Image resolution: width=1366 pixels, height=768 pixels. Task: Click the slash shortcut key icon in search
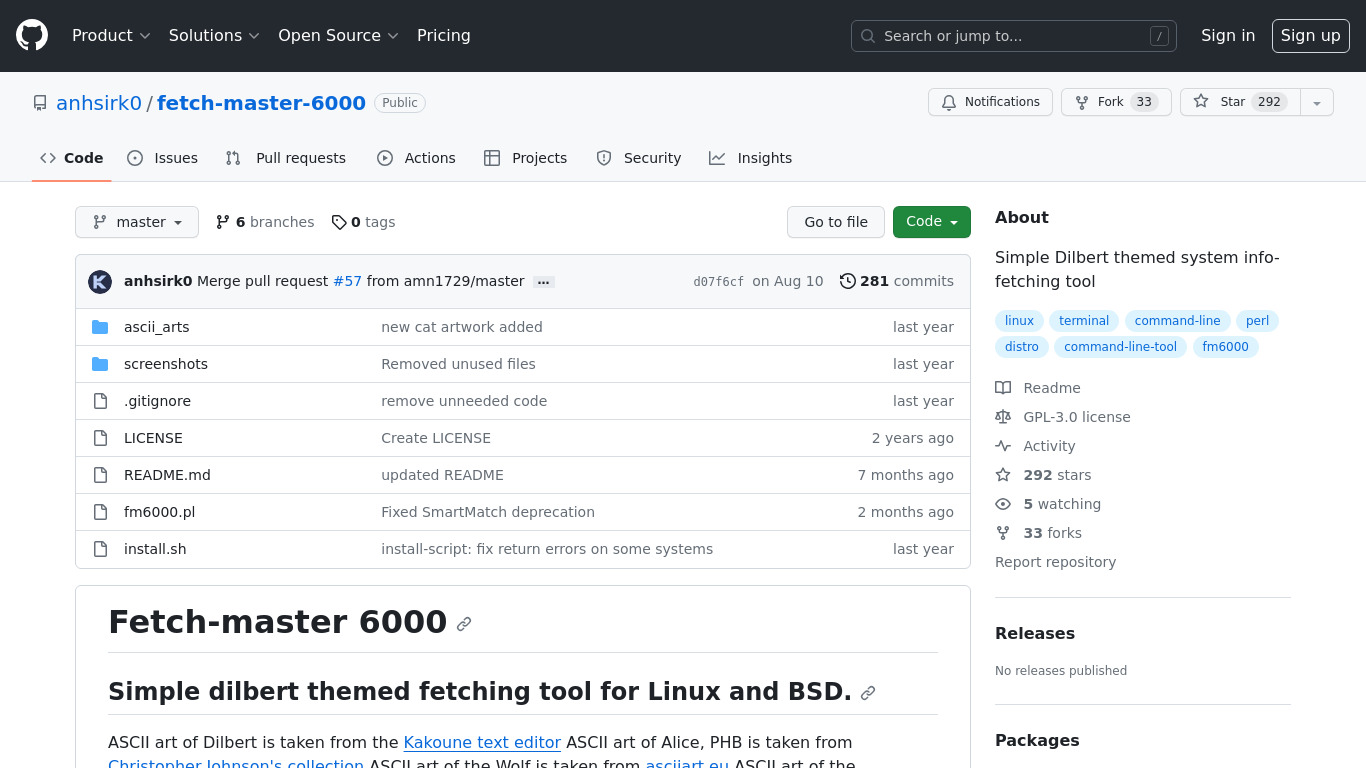(1159, 36)
